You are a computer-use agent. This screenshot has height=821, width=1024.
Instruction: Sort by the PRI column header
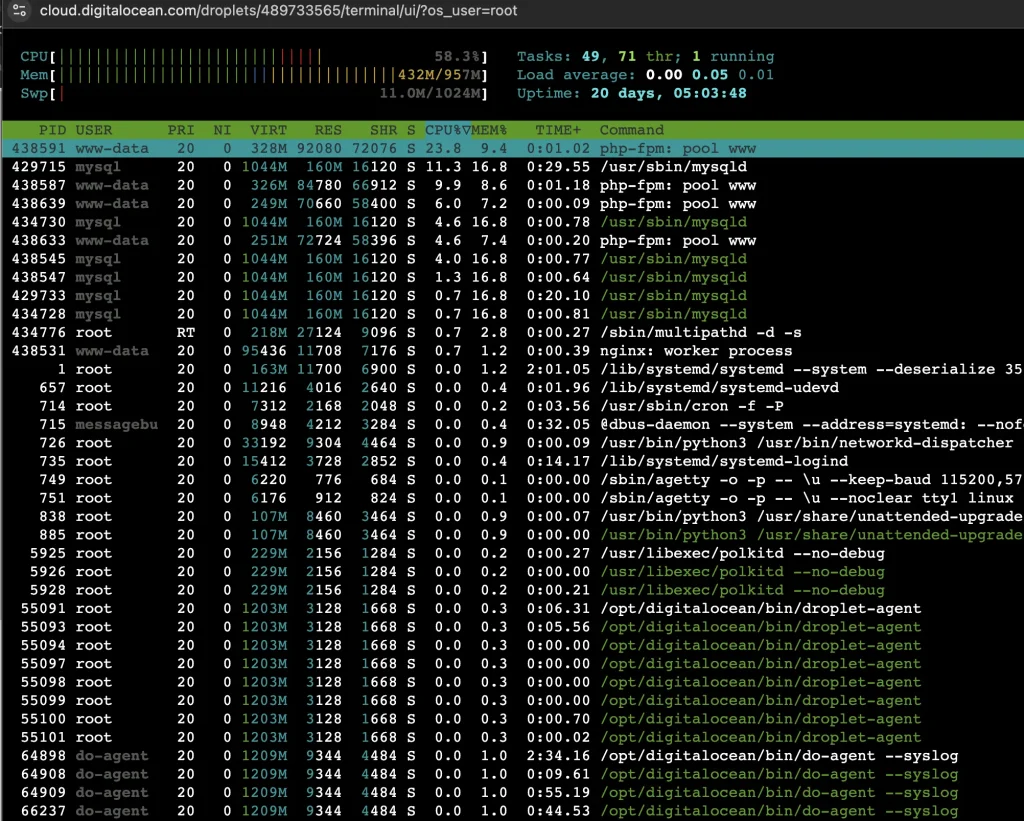pyautogui.click(x=180, y=130)
